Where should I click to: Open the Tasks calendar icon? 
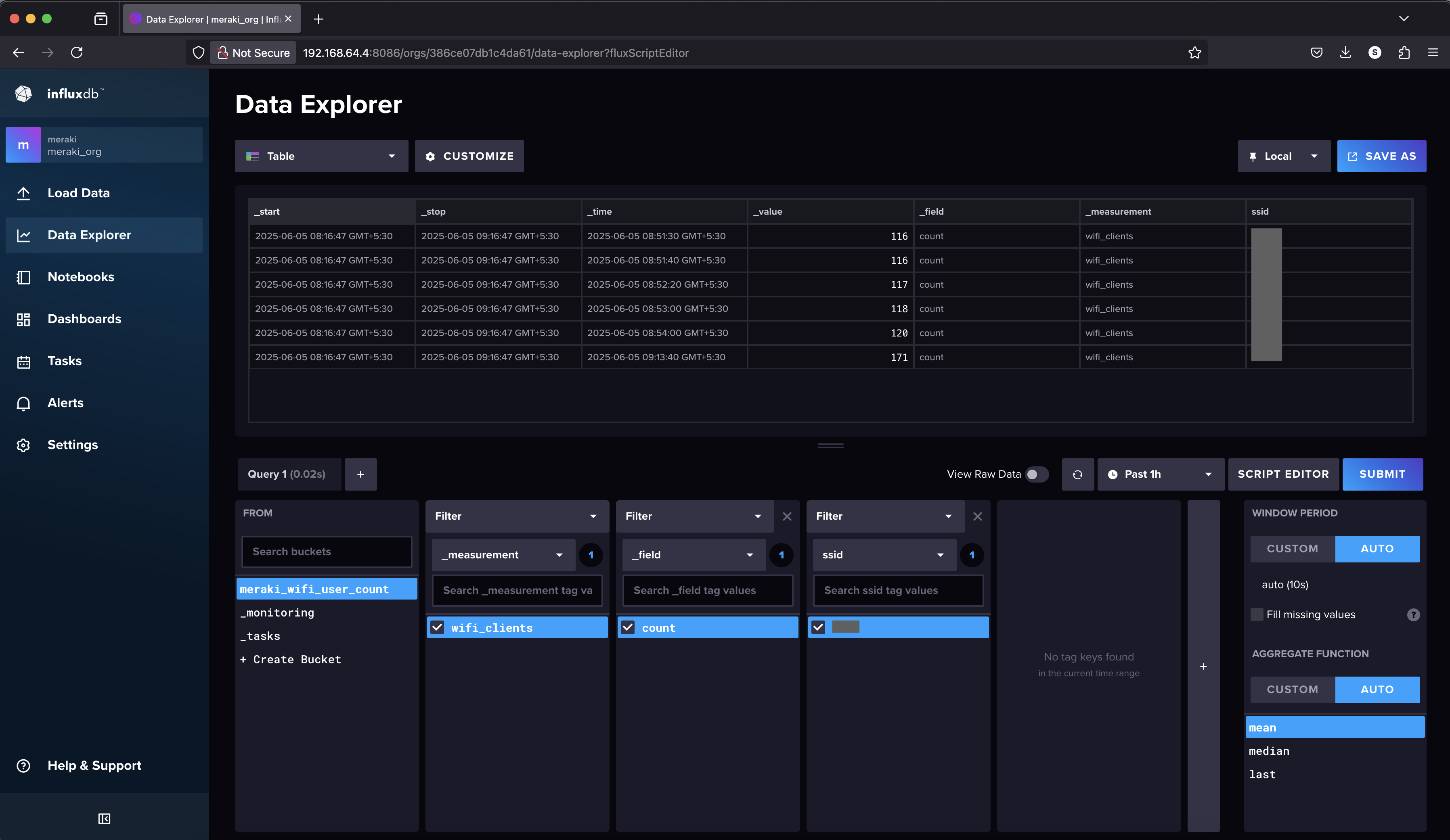(23, 361)
